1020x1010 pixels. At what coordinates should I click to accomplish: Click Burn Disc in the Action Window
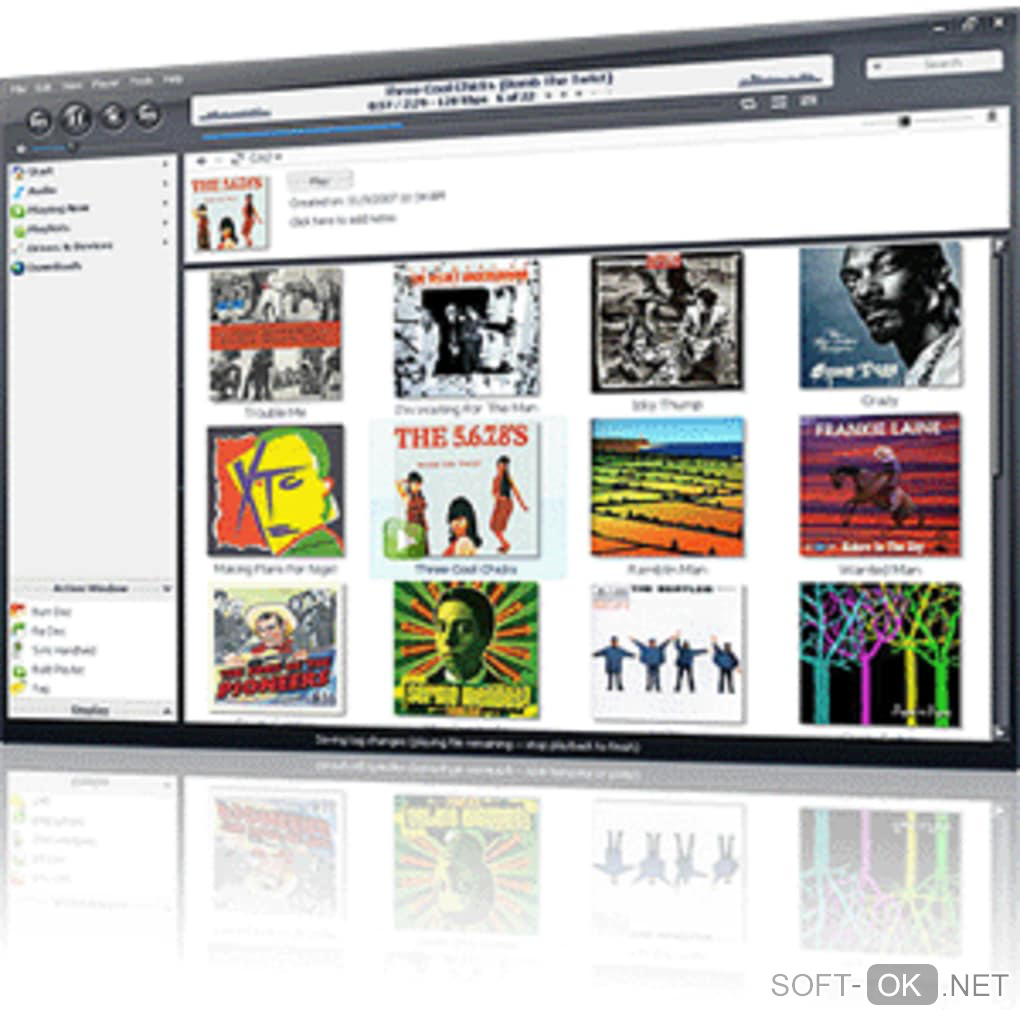pyautogui.click(x=52, y=612)
